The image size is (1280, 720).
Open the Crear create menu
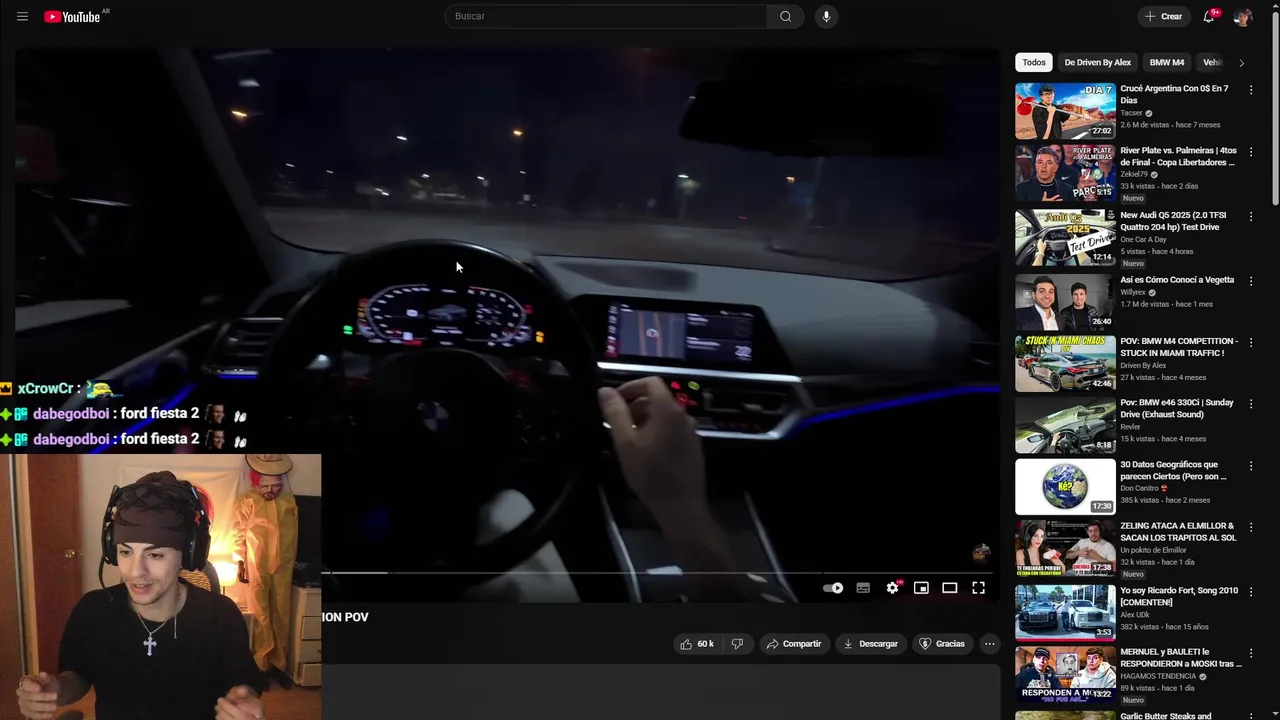pyautogui.click(x=1163, y=16)
